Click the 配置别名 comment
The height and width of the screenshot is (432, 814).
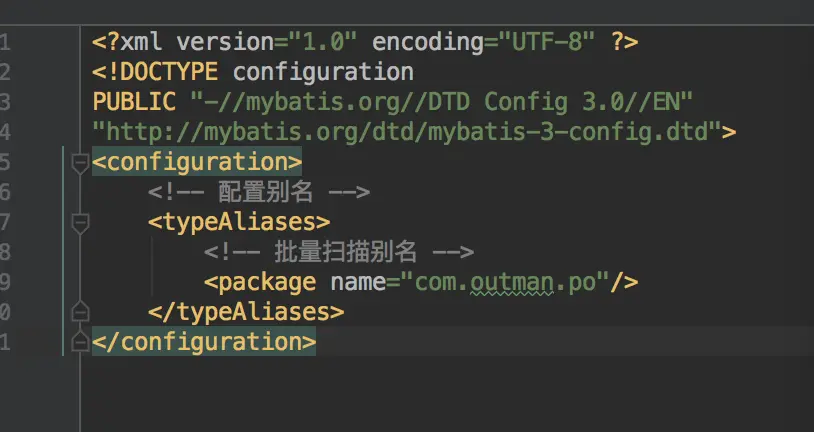pyautogui.click(x=259, y=192)
